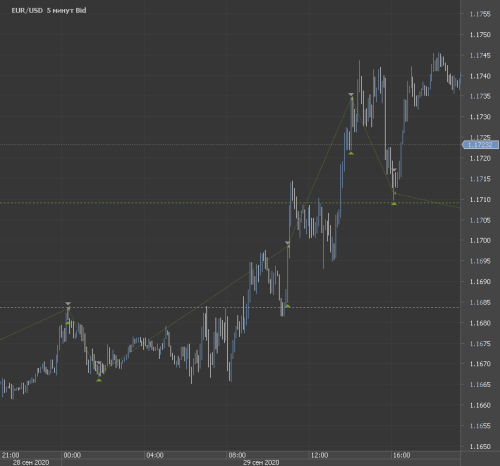The width and height of the screenshot is (500, 466).
Task: Select the white dashed horizontal line near 1.1685
Action: (230, 307)
